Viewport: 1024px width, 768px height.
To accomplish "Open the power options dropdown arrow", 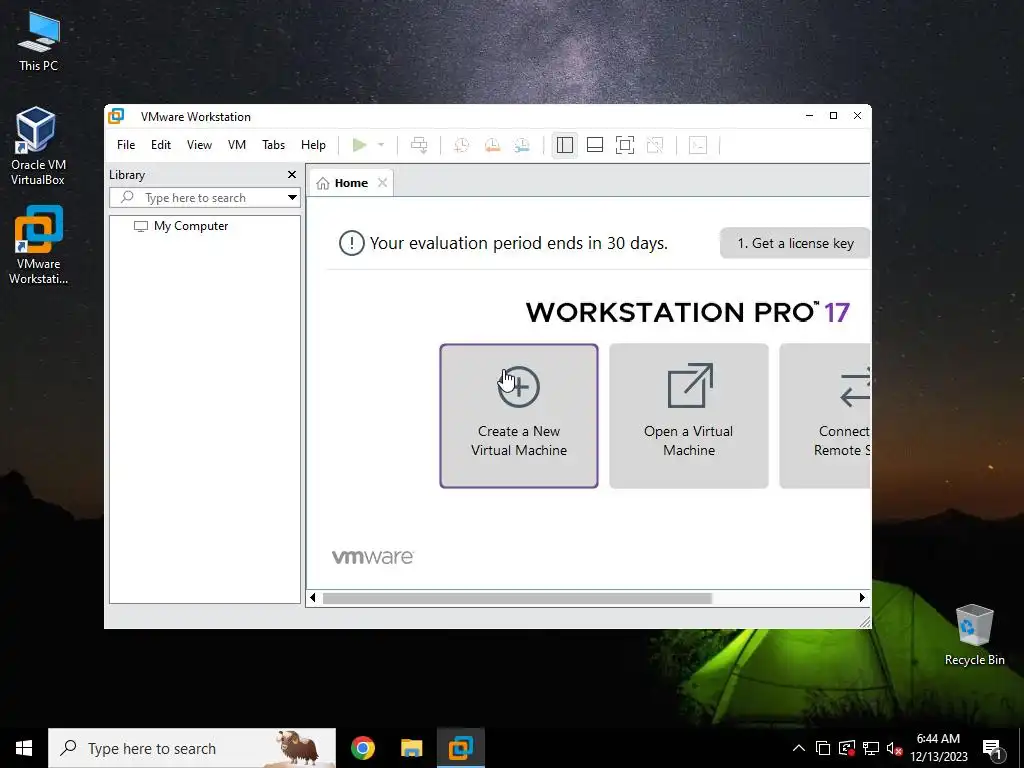I will click(381, 145).
